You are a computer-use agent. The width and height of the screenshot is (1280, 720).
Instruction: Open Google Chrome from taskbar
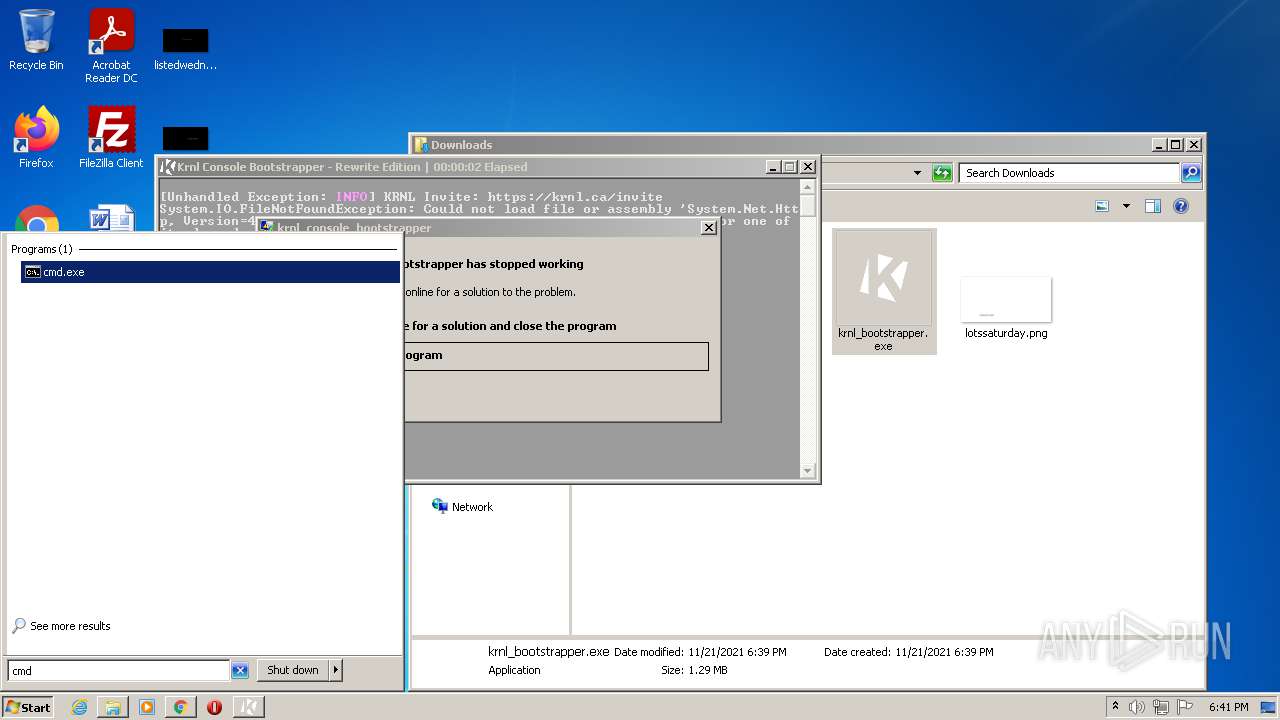[x=180, y=707]
